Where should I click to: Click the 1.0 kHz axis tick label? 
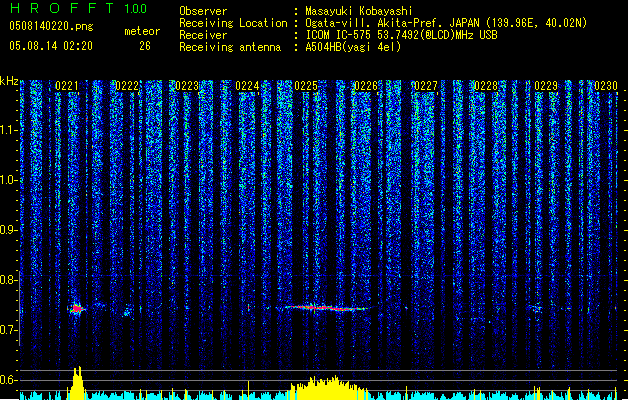(9, 180)
